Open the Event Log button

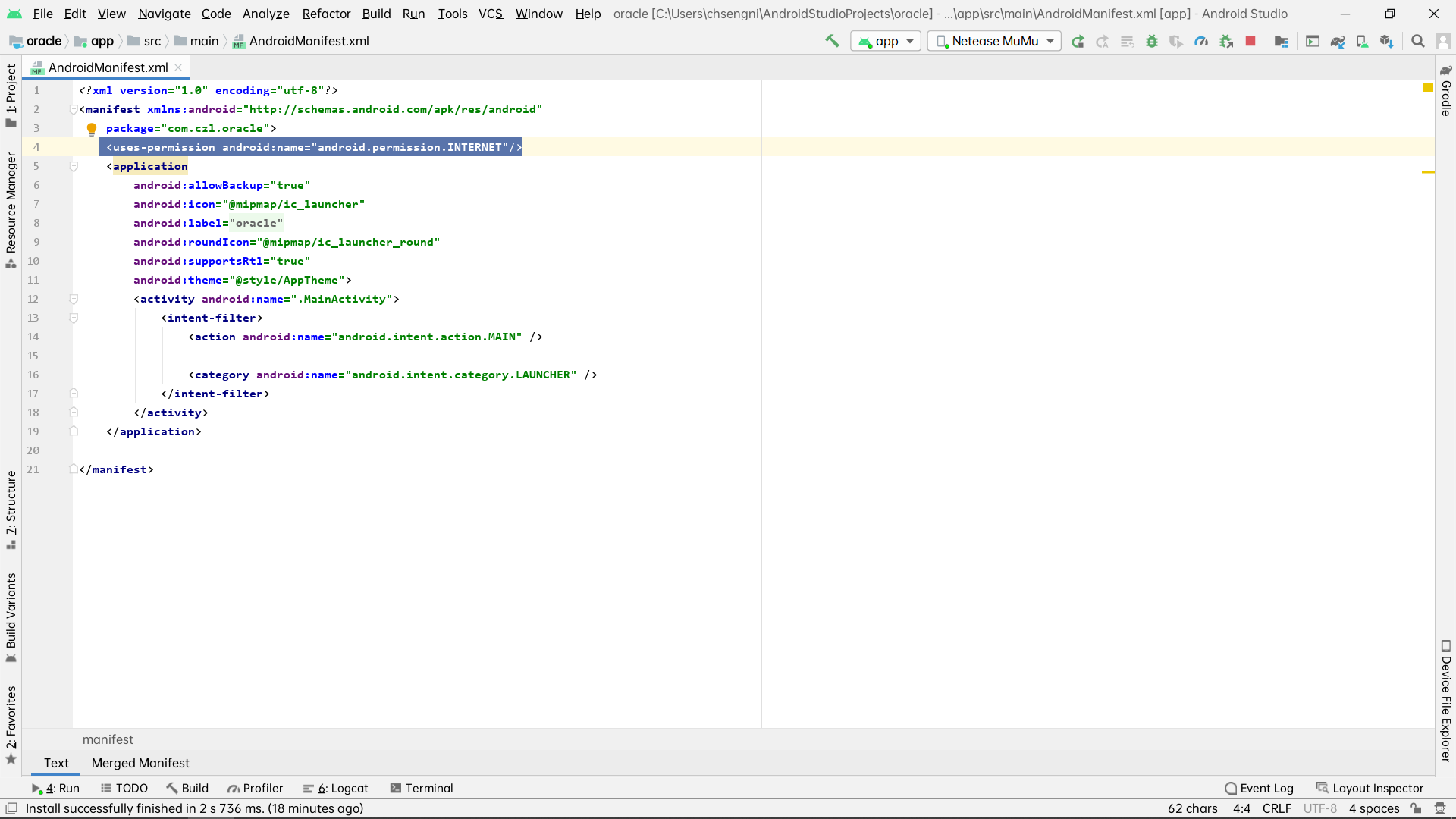click(x=1259, y=788)
